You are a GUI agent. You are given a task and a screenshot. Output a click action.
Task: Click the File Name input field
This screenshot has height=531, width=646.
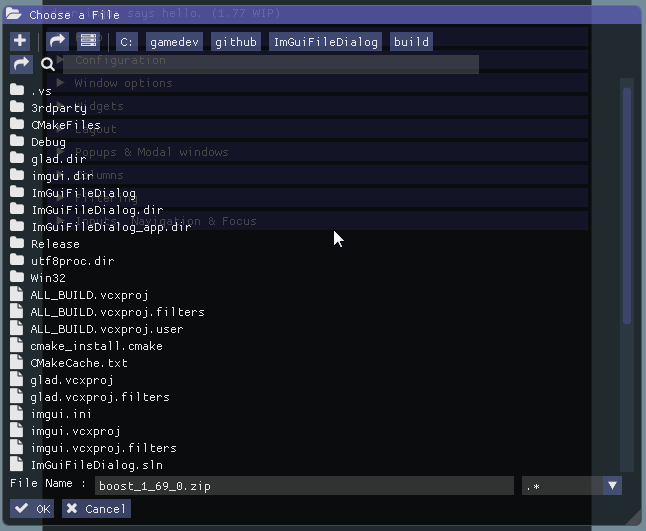[304, 486]
